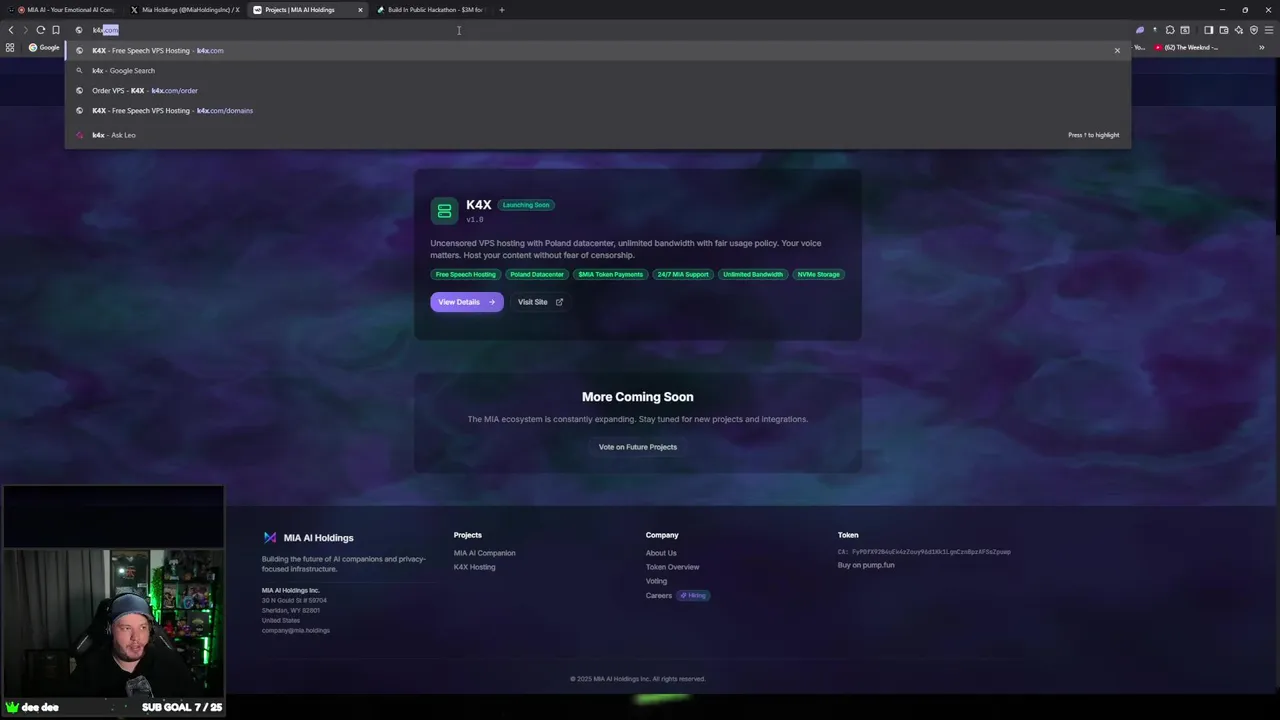Close the Projects MIA AI Holdings tab

[360, 10]
